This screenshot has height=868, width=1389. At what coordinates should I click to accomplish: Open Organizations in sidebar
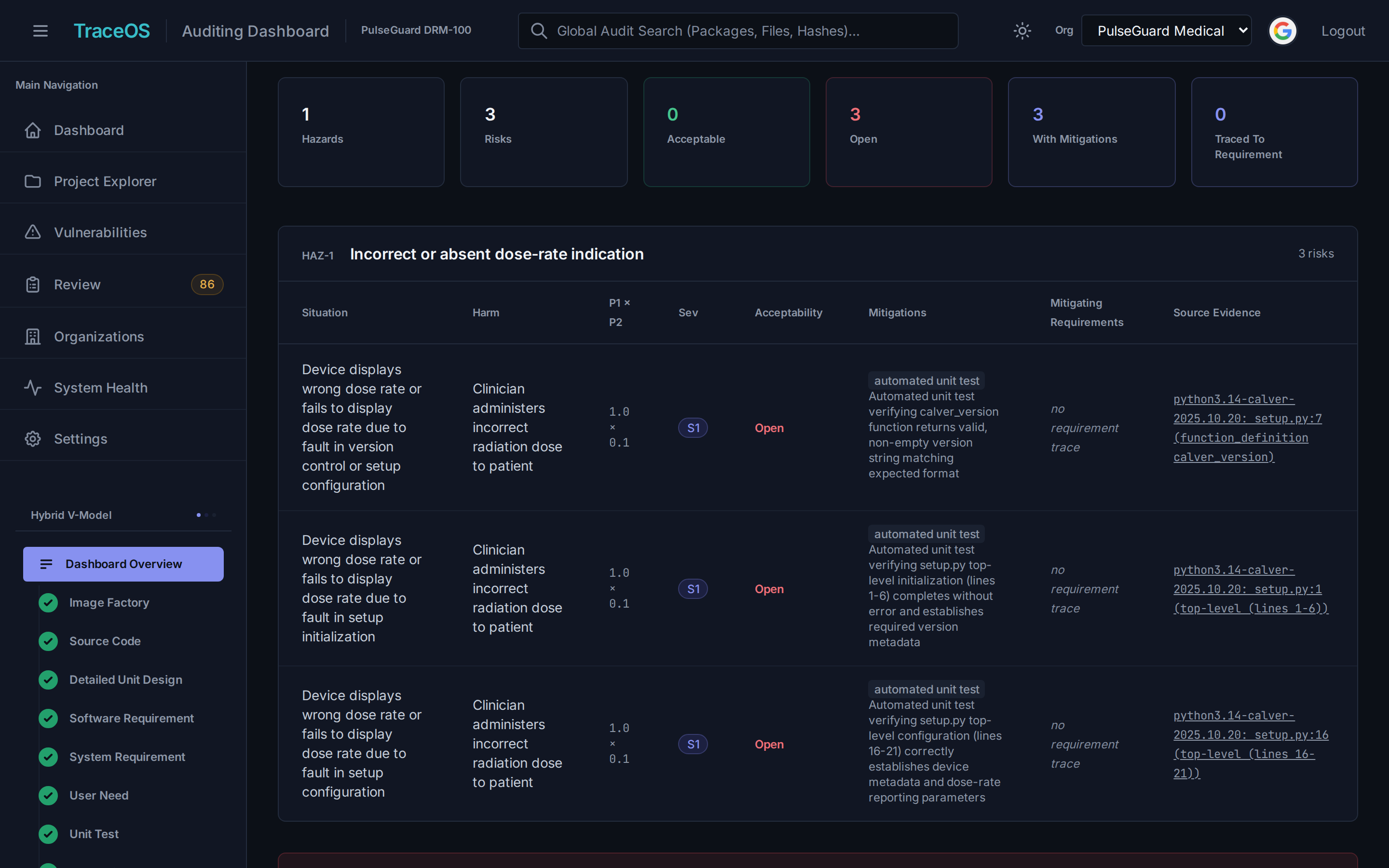(123, 337)
